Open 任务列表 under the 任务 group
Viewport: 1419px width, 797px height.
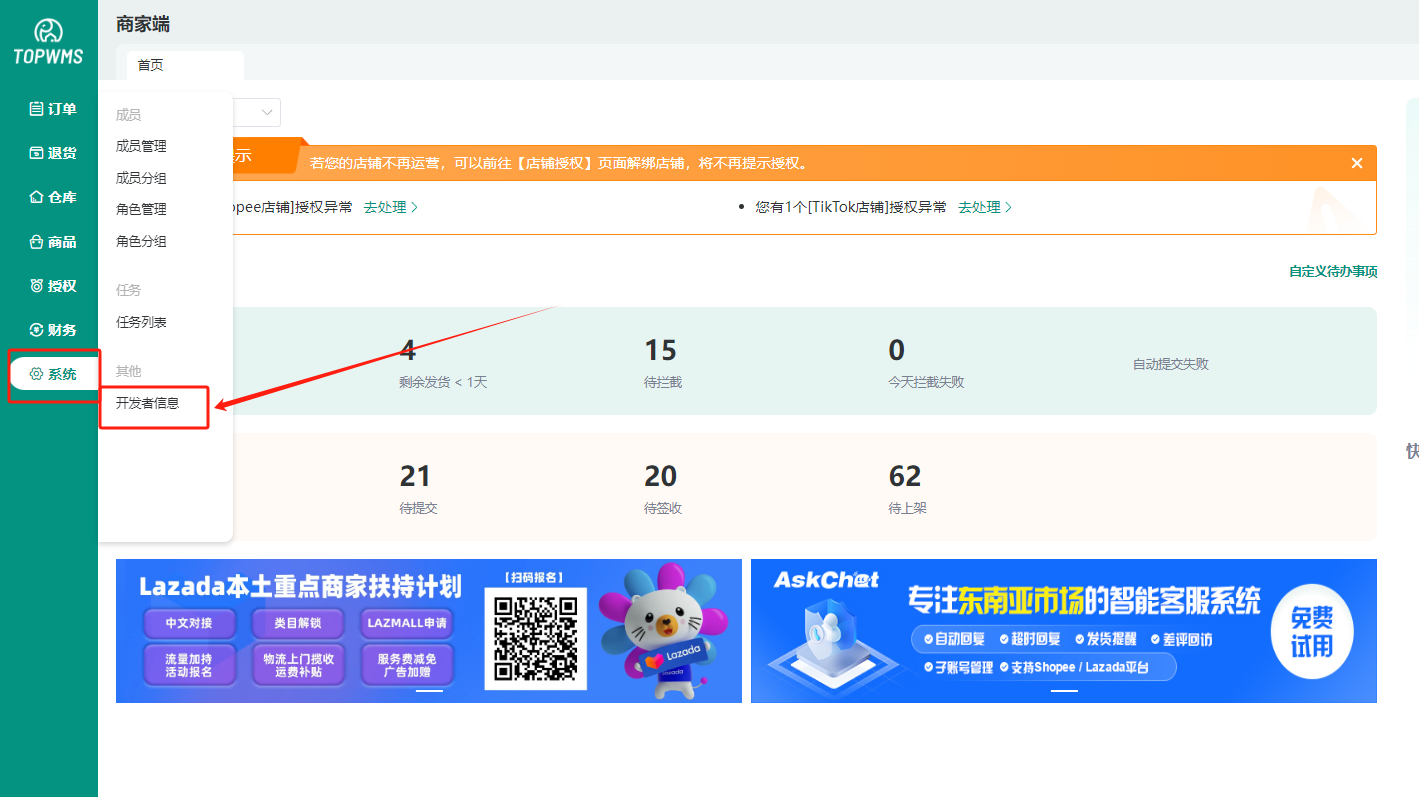tap(141, 322)
